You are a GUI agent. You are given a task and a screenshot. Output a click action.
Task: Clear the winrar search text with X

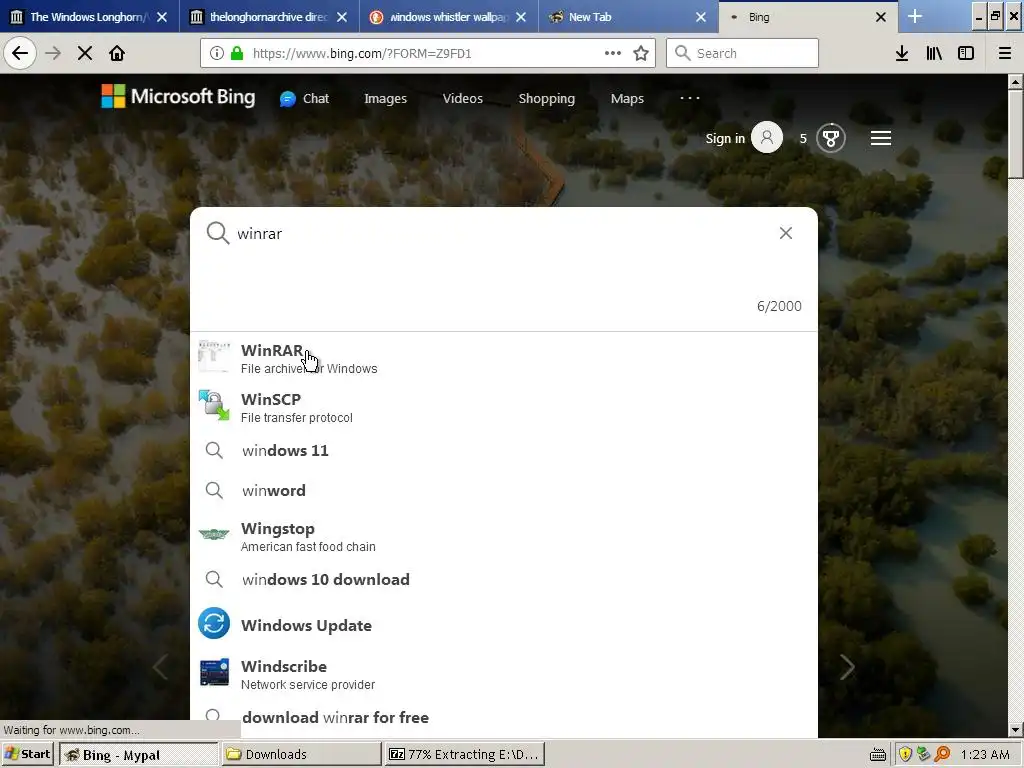click(786, 233)
